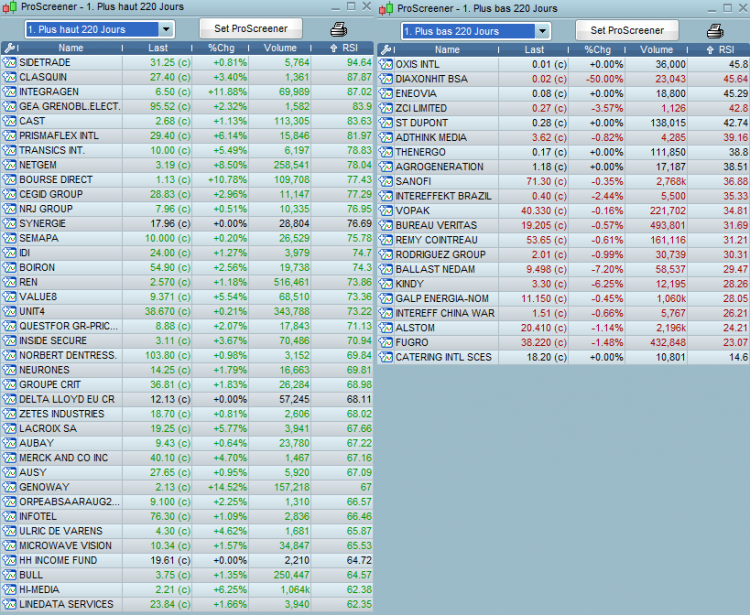Open chart icon for REMY COINTREAU row
The width and height of the screenshot is (750, 615).
(x=386, y=240)
